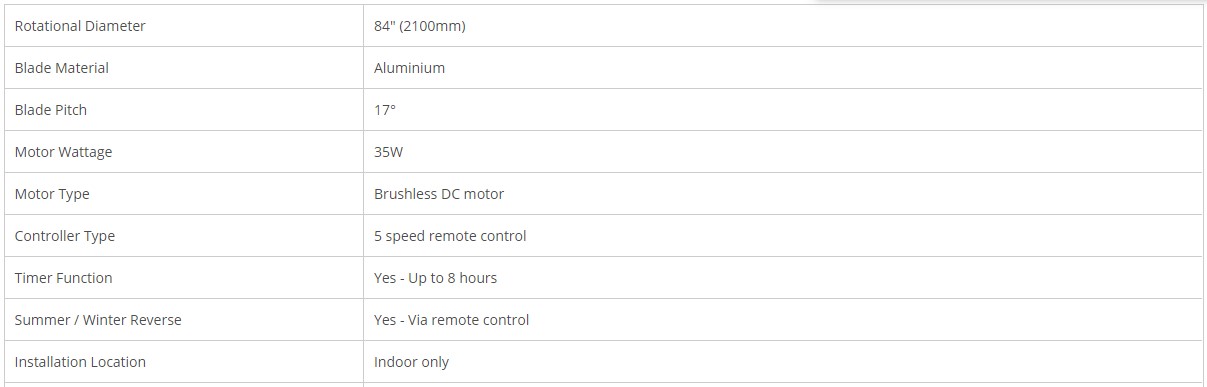This screenshot has height=387, width=1207.
Task: Select the 17° pitch value
Action: [385, 110]
